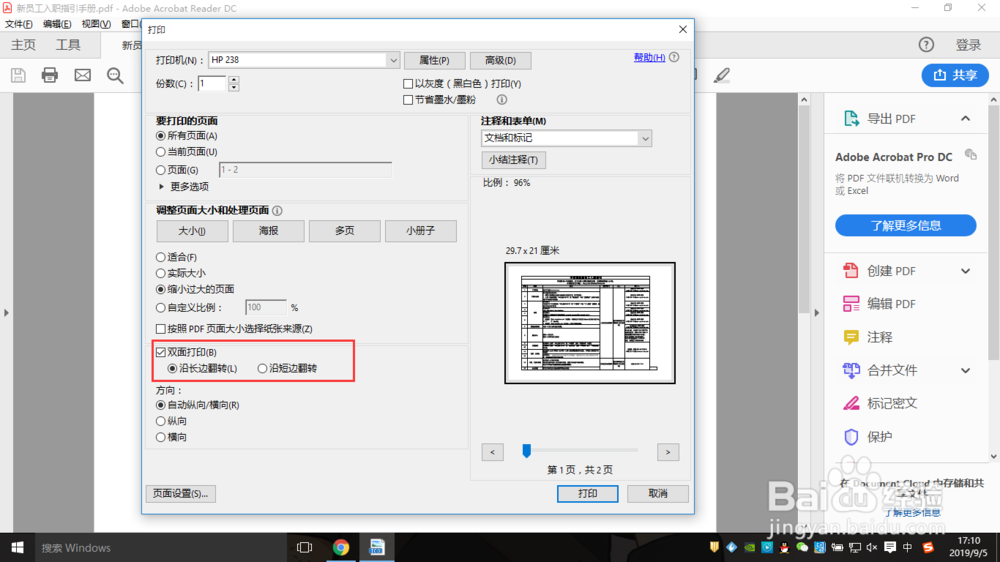Open Chrome from the taskbar
1000x562 pixels.
click(341, 547)
